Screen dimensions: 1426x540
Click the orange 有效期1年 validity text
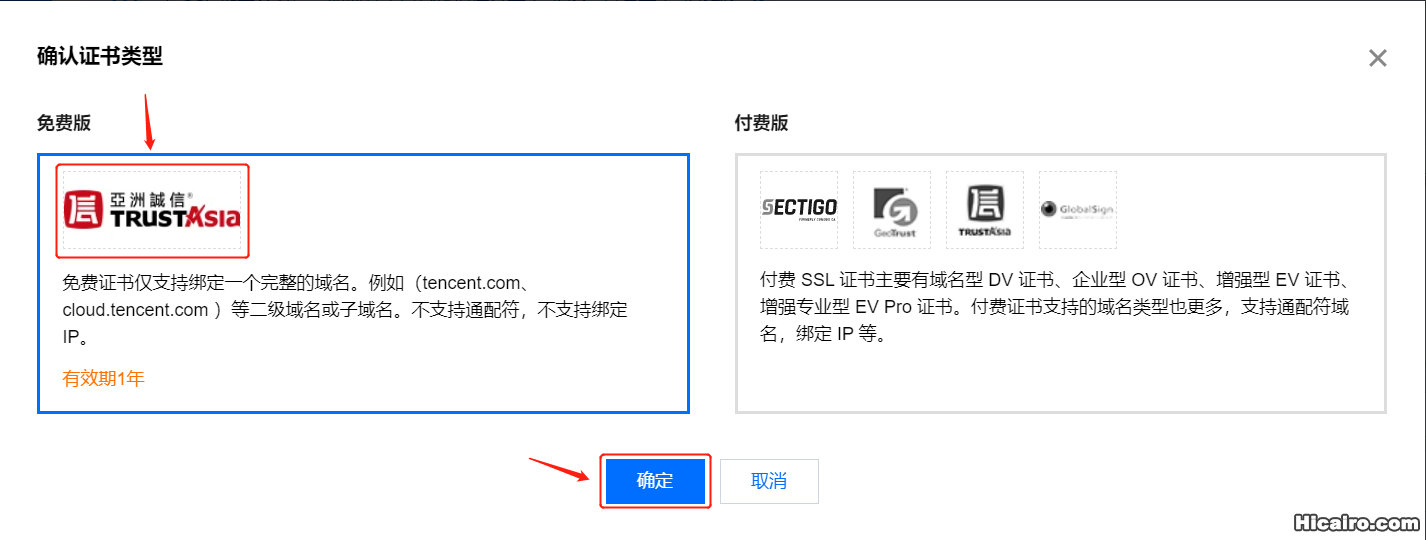104,379
